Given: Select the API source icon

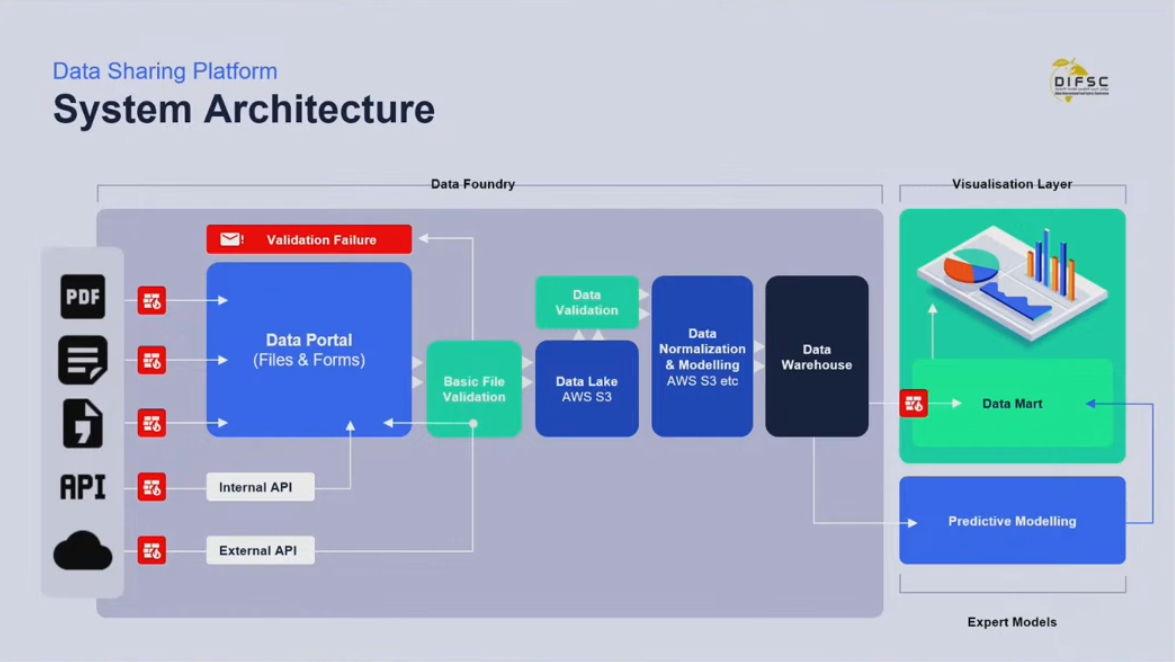Looking at the screenshot, I should (82, 487).
